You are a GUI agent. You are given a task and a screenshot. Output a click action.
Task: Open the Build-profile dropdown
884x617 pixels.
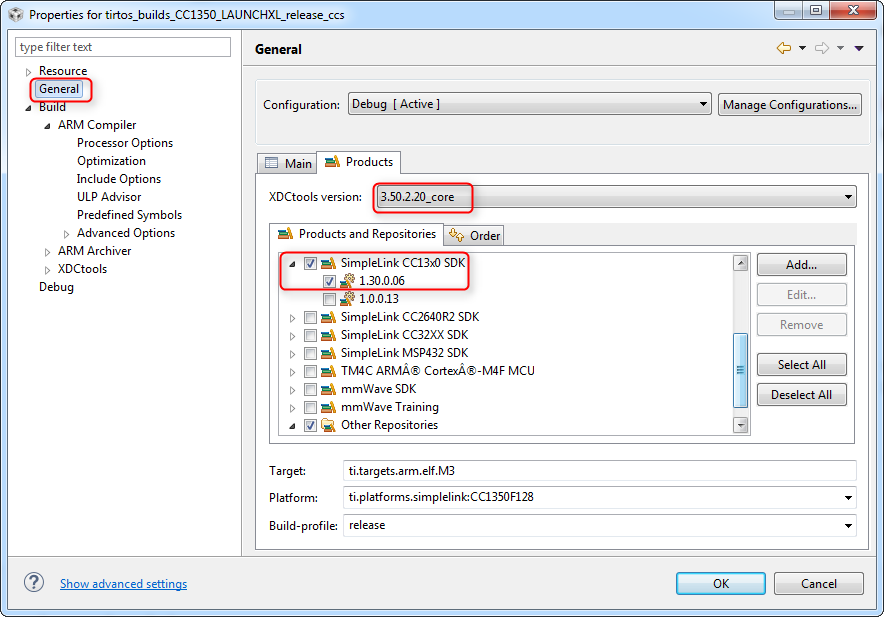pyautogui.click(x=600, y=525)
